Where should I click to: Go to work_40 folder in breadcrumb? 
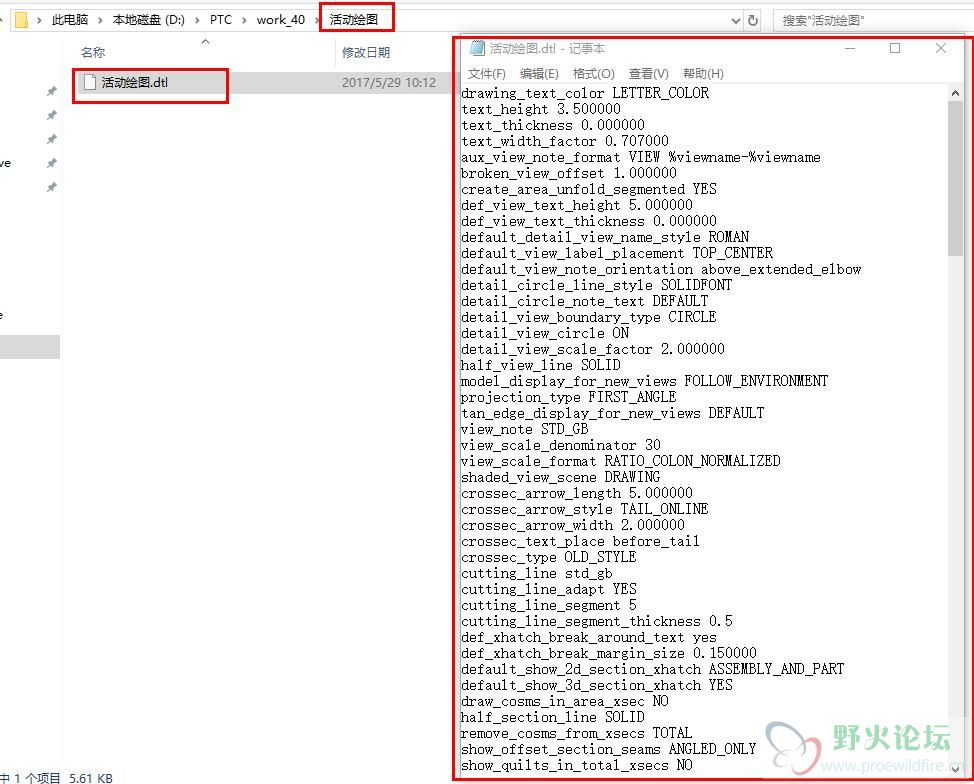tap(281, 20)
